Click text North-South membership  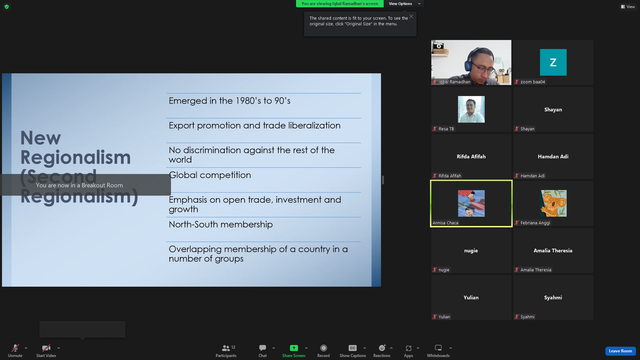[x=220, y=224]
